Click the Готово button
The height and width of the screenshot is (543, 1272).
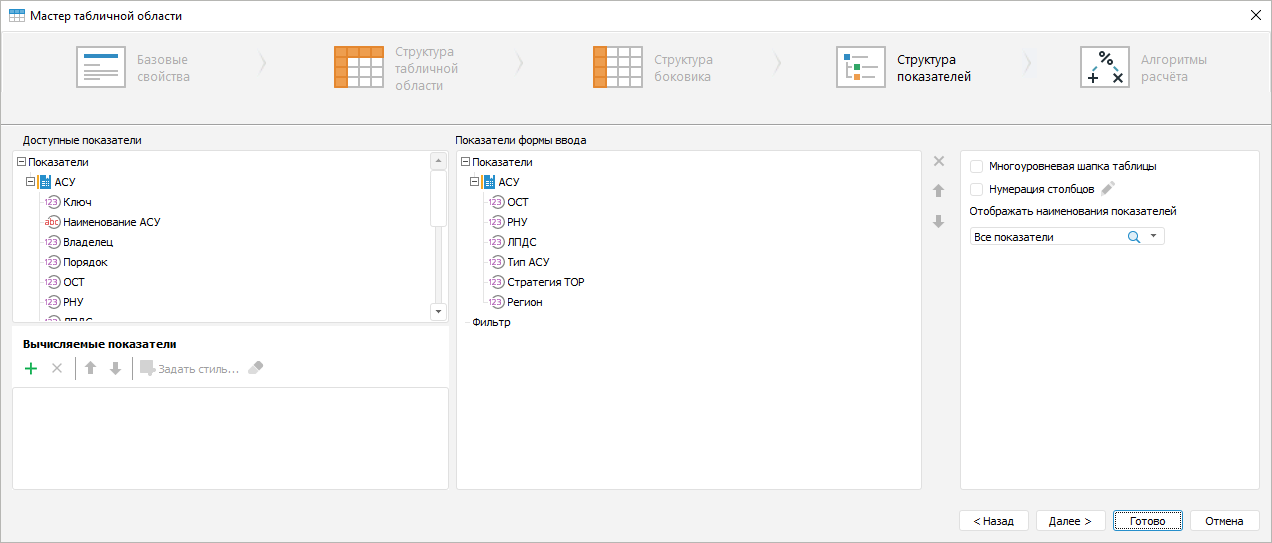(1147, 521)
